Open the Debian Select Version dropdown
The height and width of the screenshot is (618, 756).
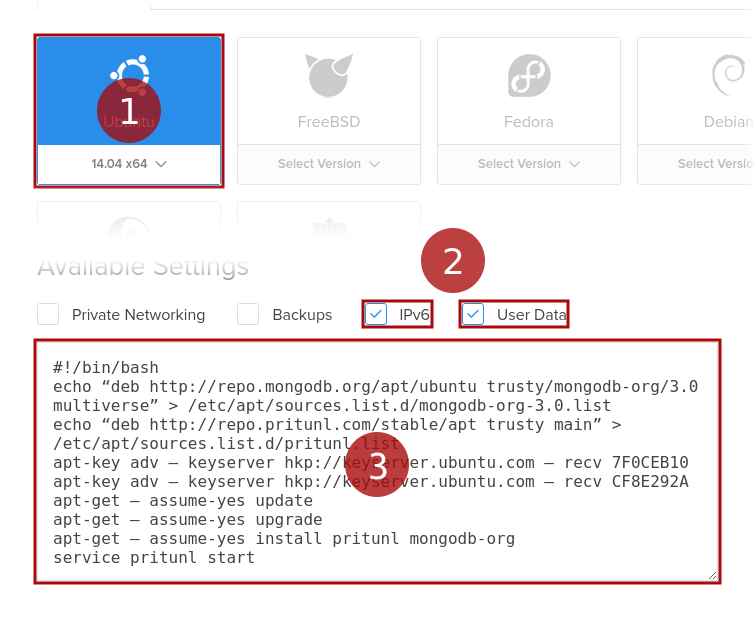click(696, 164)
